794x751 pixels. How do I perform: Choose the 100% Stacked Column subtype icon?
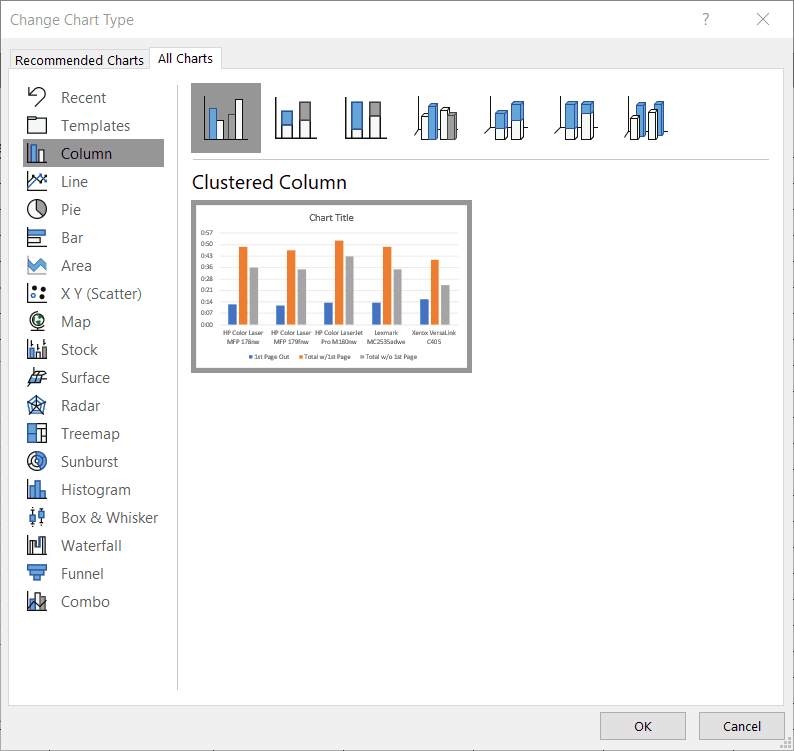pyautogui.click(x=365, y=119)
